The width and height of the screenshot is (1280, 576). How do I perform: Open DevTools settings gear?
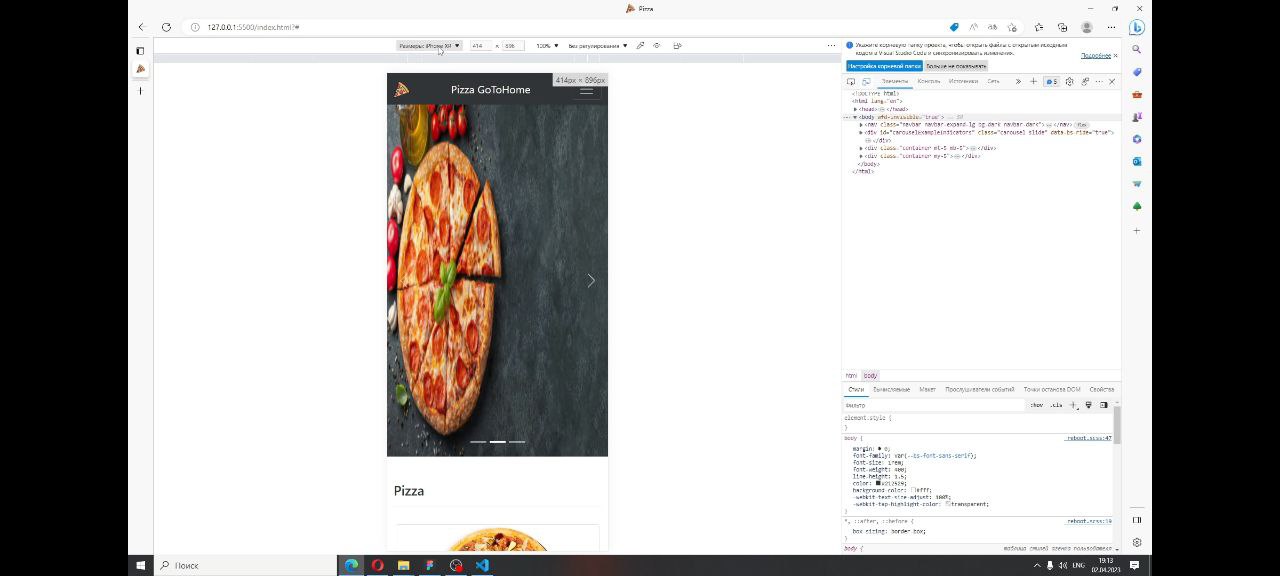pos(1069,81)
